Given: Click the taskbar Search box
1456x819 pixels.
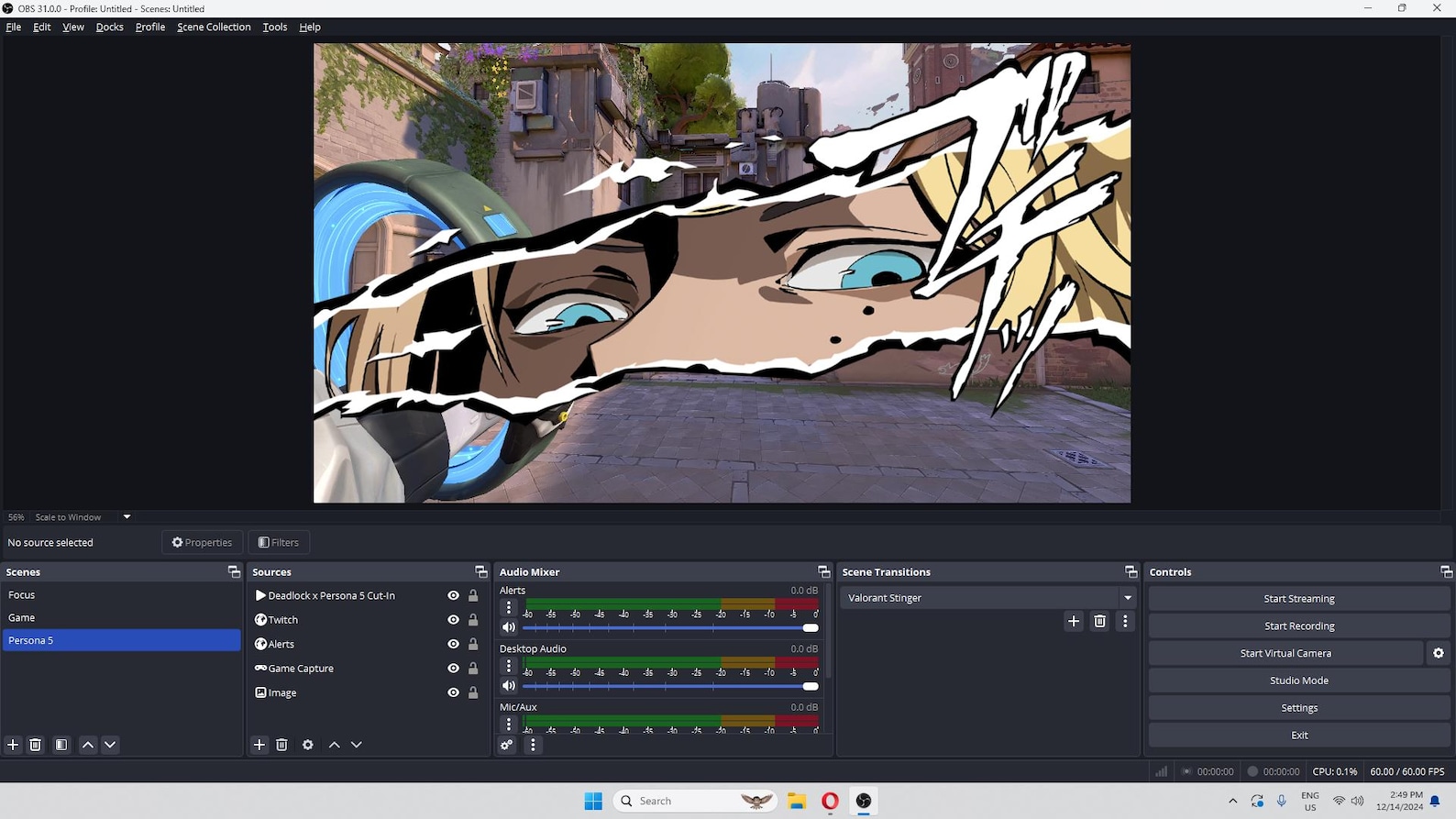Looking at the screenshot, I should tap(695, 801).
